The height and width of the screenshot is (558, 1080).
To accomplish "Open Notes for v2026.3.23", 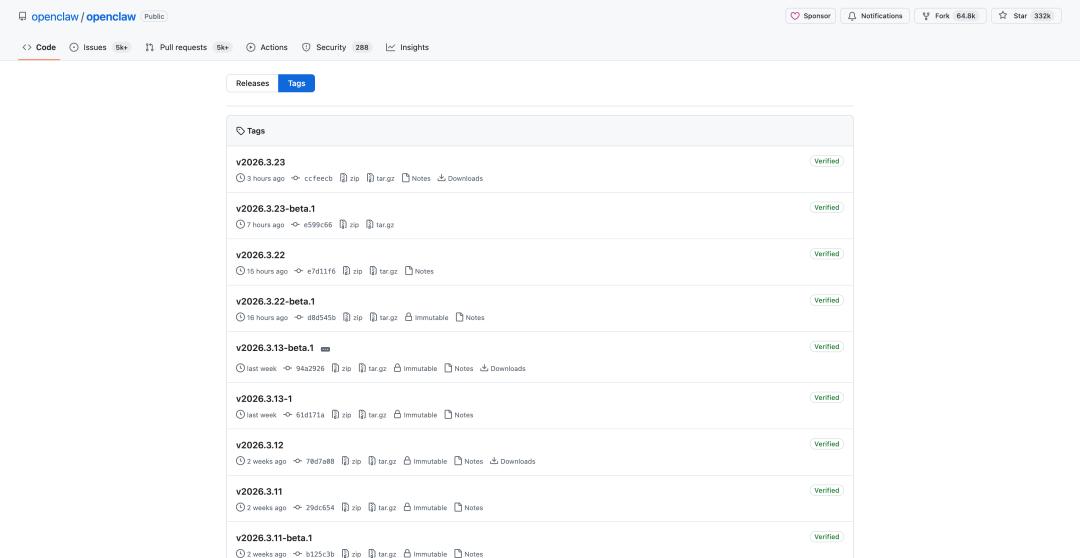I will click(416, 178).
